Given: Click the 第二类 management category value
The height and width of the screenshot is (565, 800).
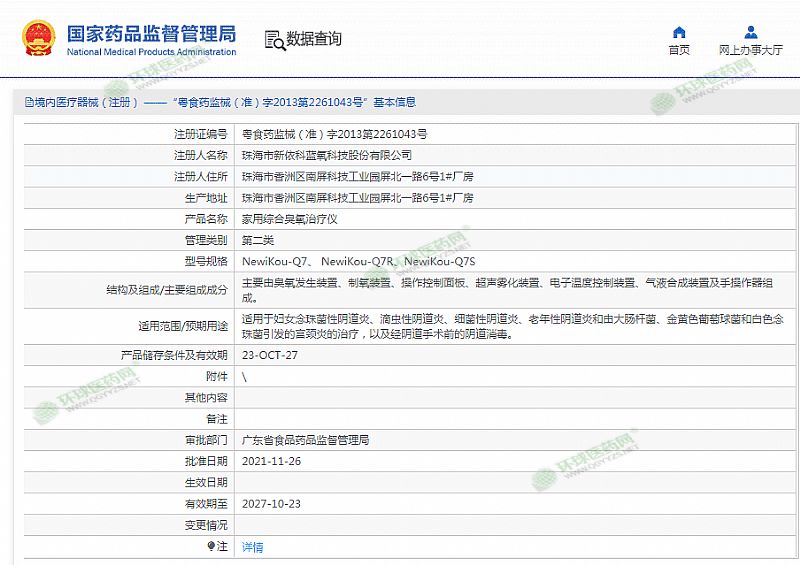Looking at the screenshot, I should click(x=258, y=240).
